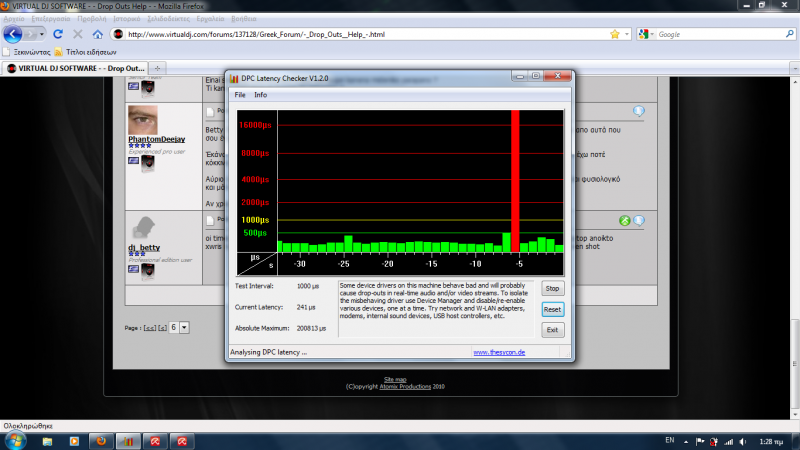The height and width of the screenshot is (450, 800).
Task: Open DPC Latency Checker Info menu
Action: tap(260, 95)
